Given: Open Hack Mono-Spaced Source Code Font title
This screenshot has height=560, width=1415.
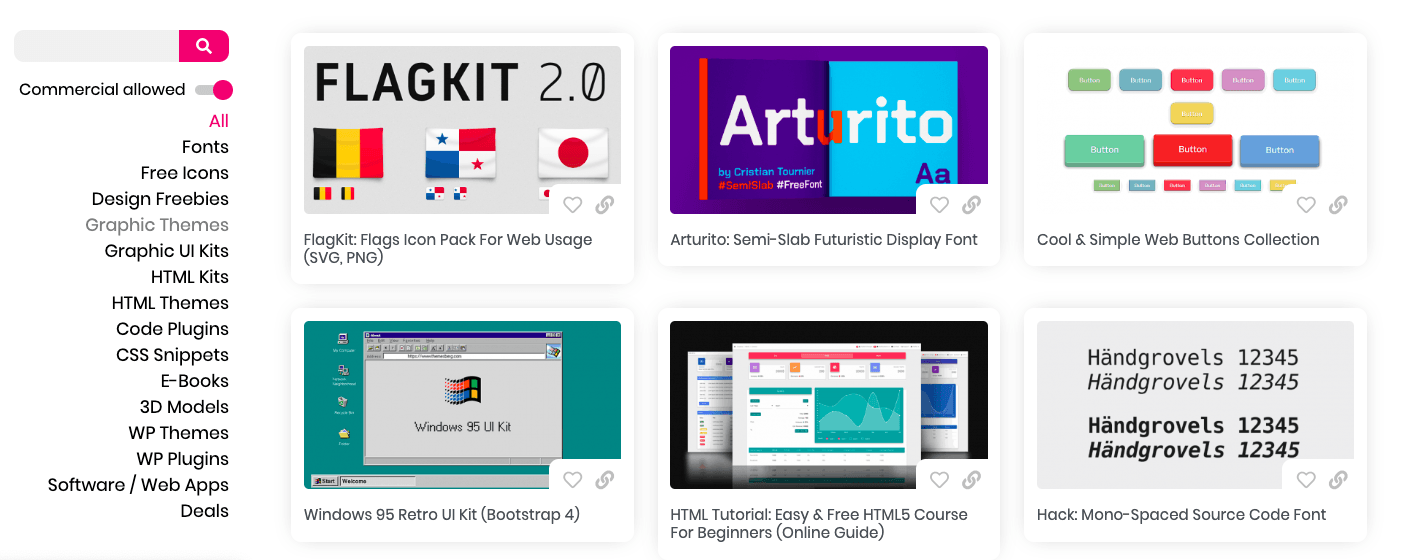Looking at the screenshot, I should (1181, 515).
